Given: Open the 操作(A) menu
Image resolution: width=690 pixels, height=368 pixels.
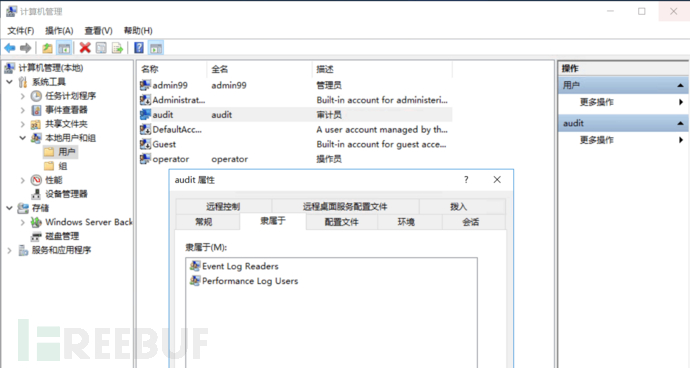Looking at the screenshot, I should pos(59,30).
